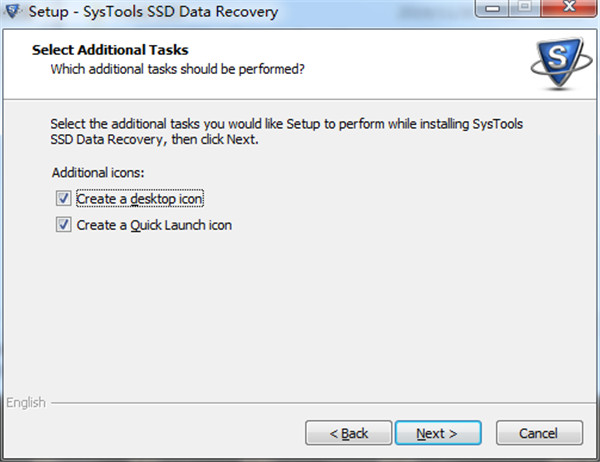The width and height of the screenshot is (600, 462).
Task: Click the instruction paragraph about additional tasks
Action: coord(287,132)
